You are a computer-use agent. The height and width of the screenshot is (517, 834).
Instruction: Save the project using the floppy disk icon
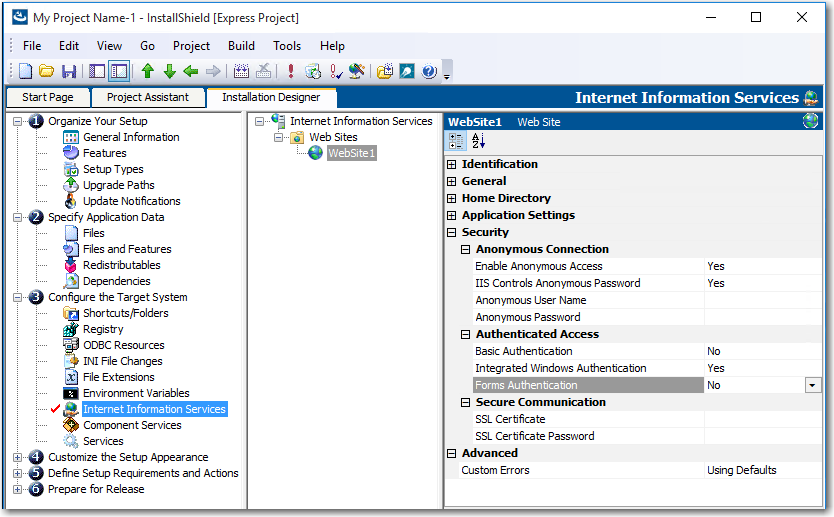(69, 71)
